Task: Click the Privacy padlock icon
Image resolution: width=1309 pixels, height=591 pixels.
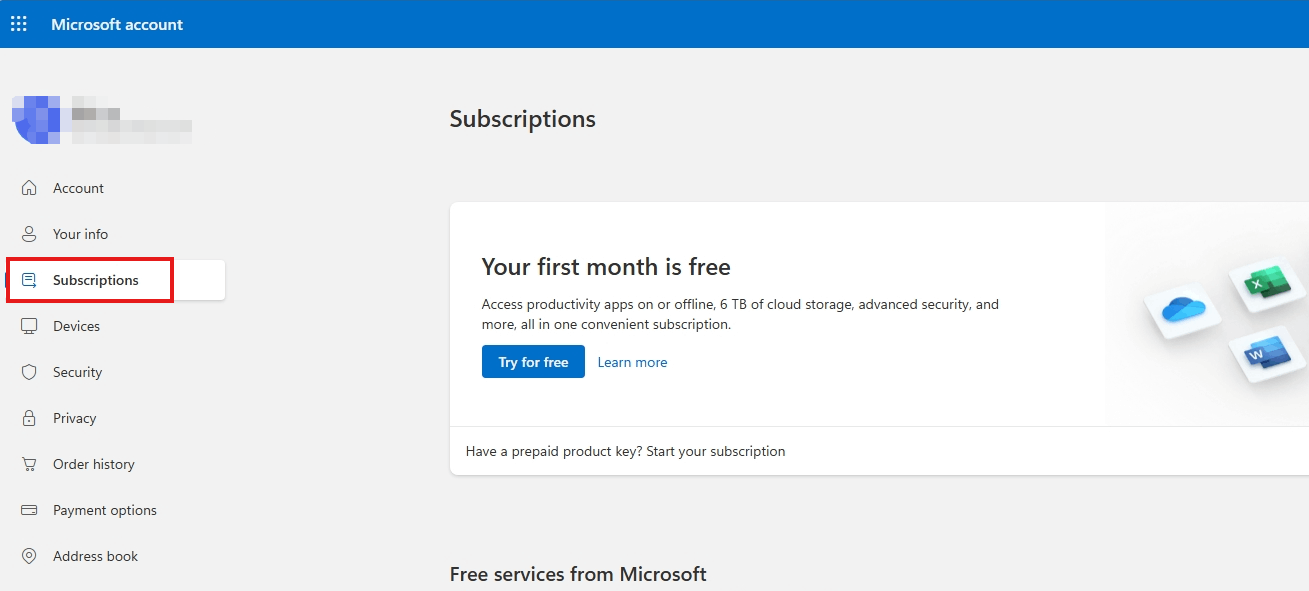Action: click(29, 418)
